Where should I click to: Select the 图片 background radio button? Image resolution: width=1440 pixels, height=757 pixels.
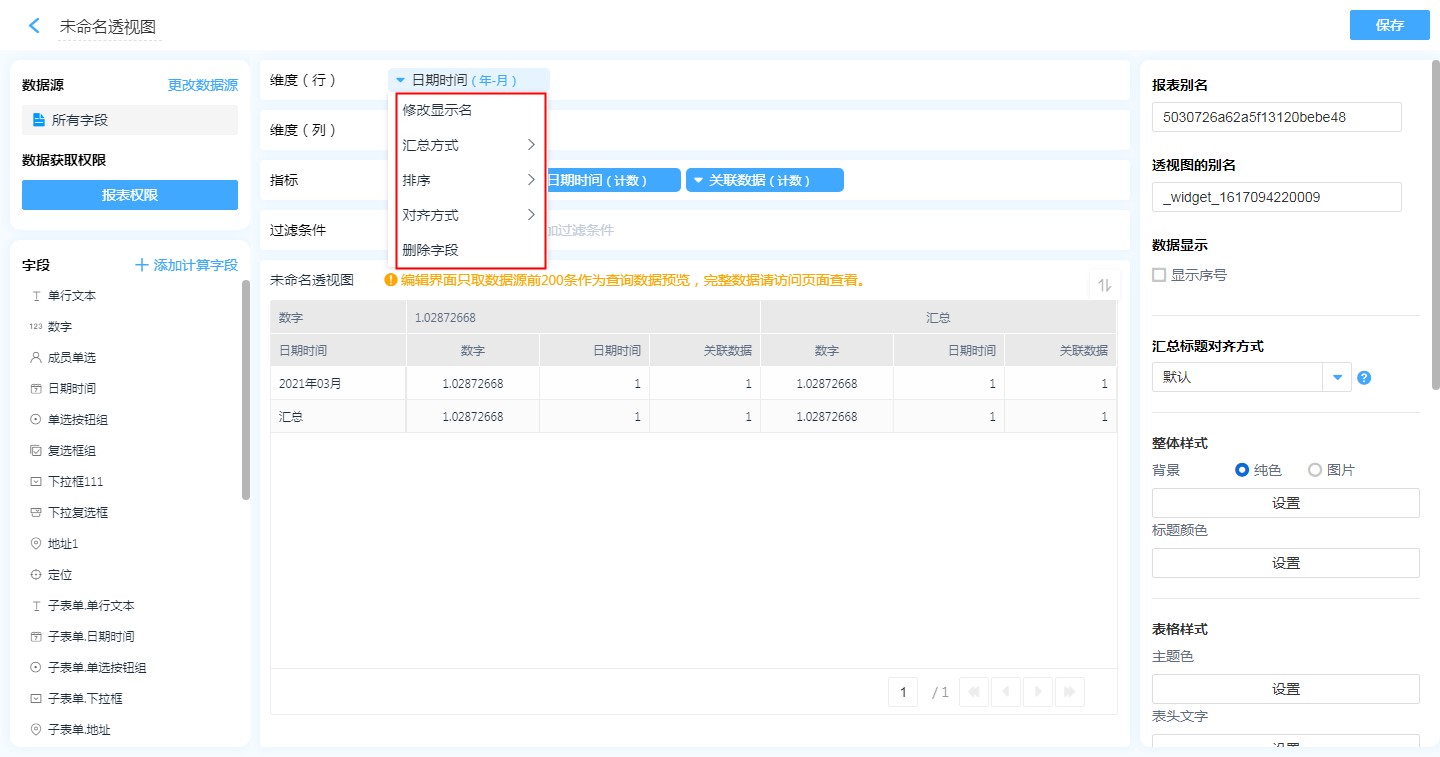pyautogui.click(x=1315, y=470)
